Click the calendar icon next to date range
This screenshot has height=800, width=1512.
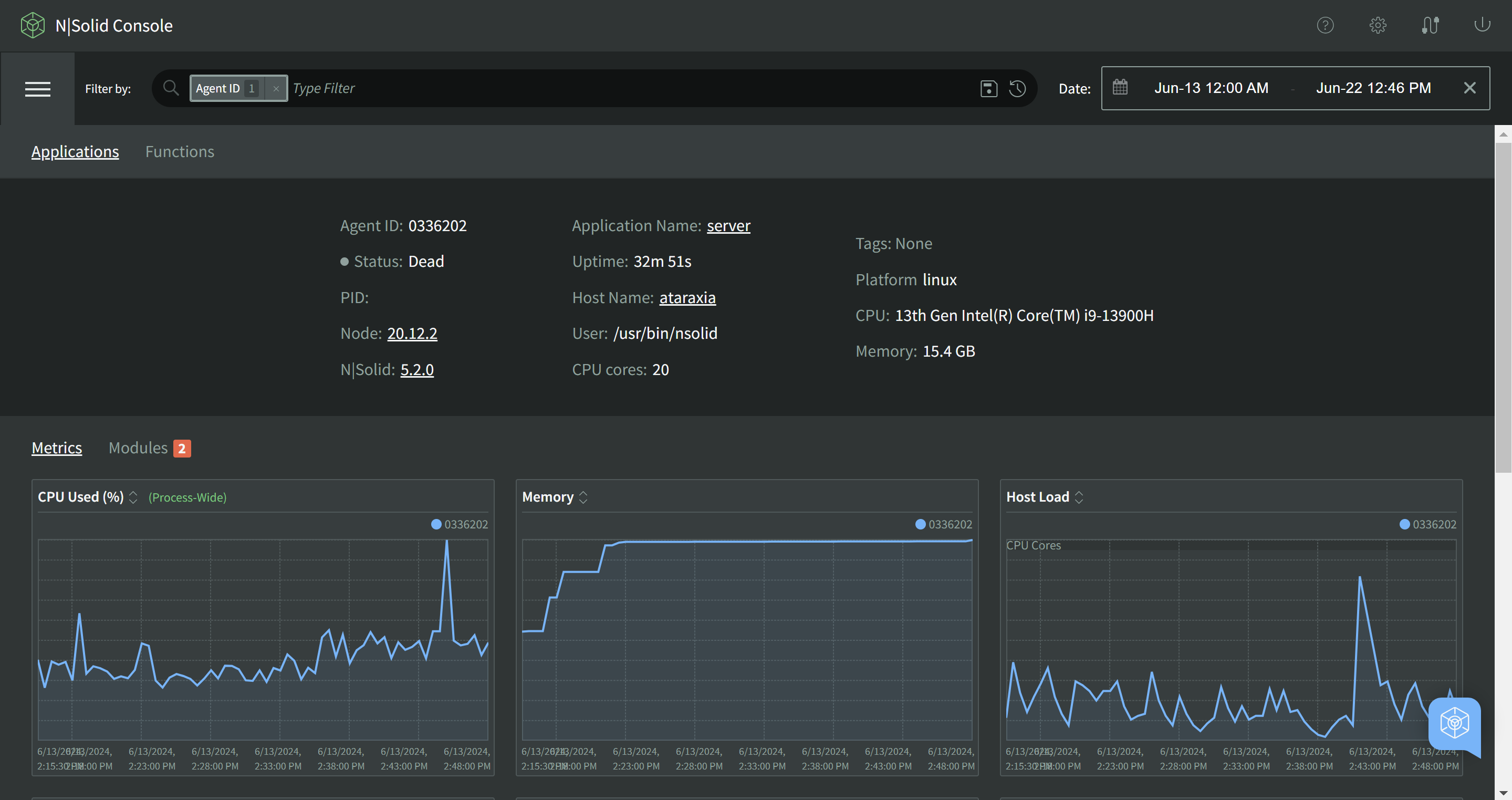click(1120, 87)
